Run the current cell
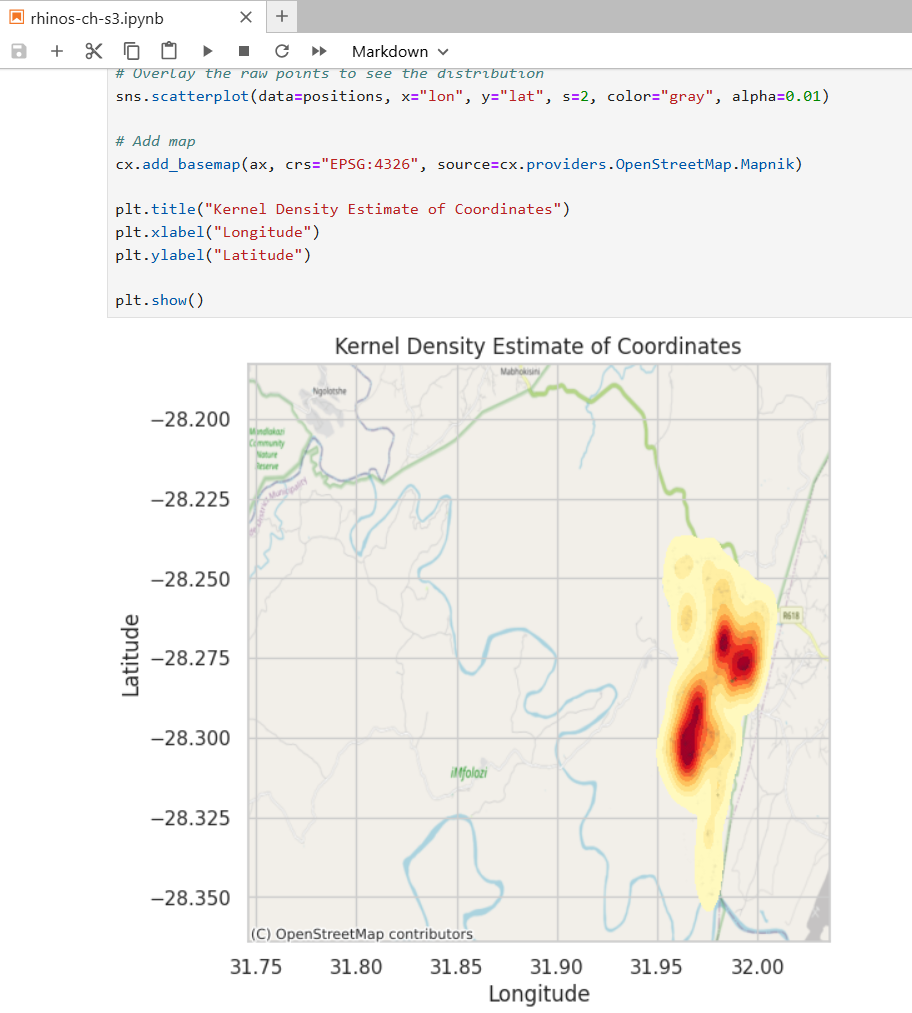Viewport: 912px width, 1013px height. coord(207,51)
